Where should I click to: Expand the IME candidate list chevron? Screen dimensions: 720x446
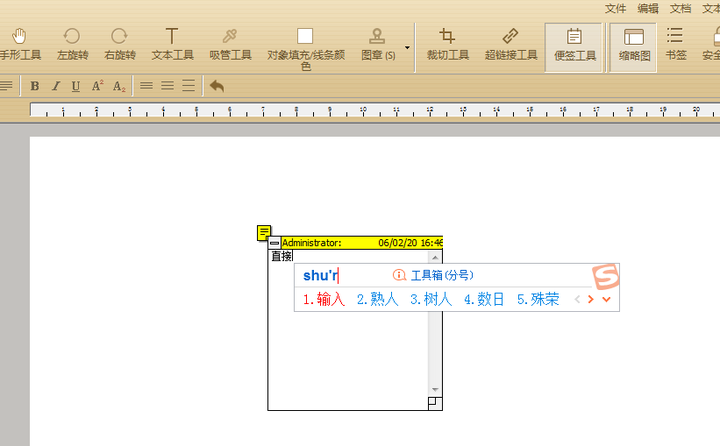click(607, 299)
